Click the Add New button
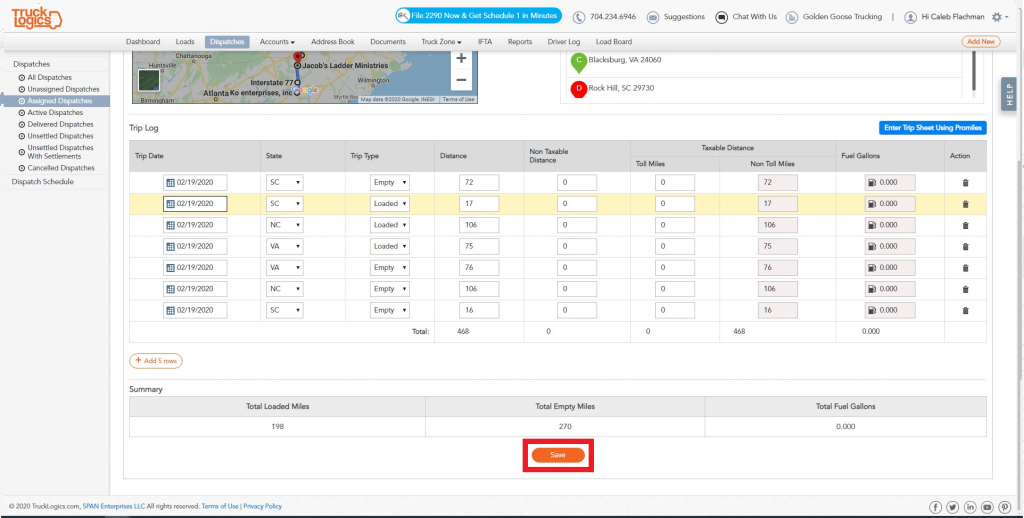Screen dimensions: 1024x518 981,42
